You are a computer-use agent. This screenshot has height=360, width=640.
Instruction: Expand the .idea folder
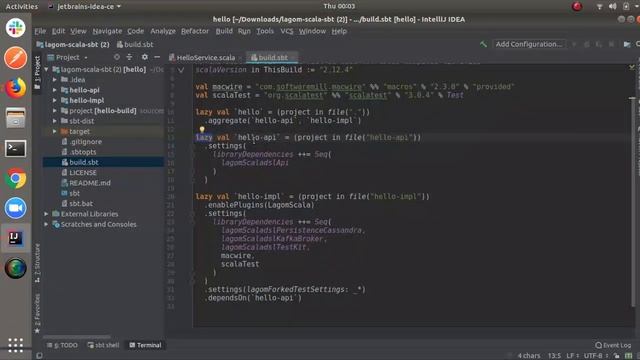(55, 80)
